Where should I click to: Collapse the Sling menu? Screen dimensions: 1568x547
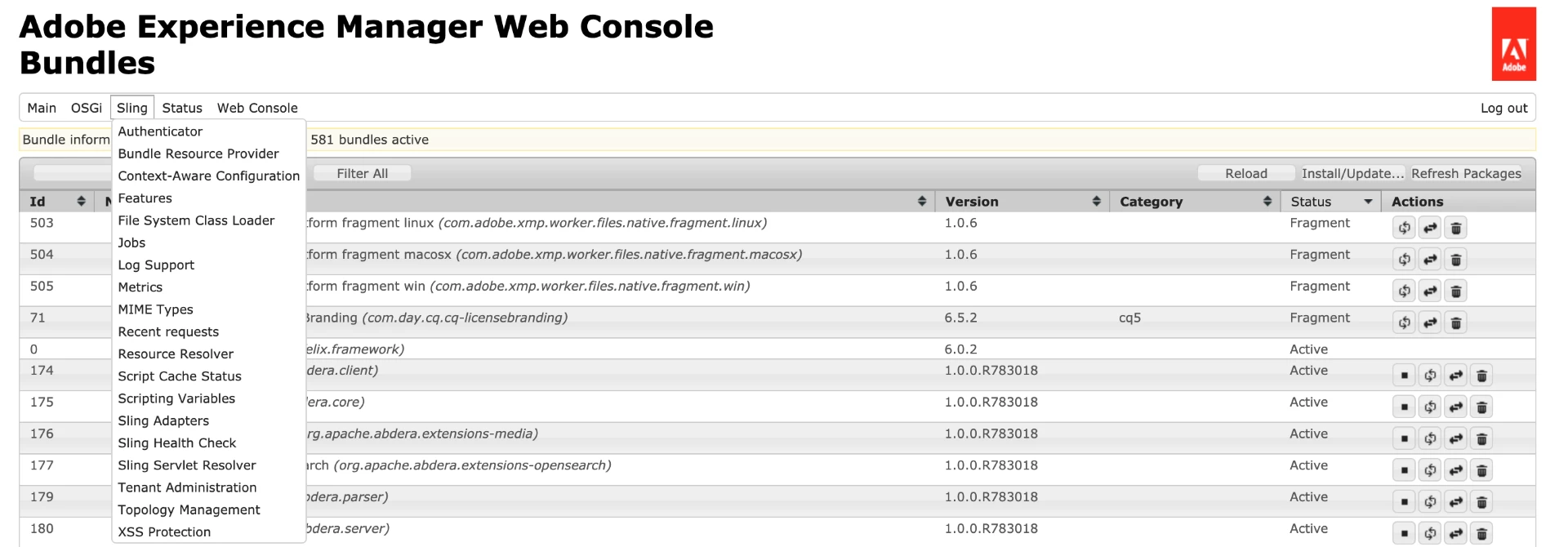point(132,108)
